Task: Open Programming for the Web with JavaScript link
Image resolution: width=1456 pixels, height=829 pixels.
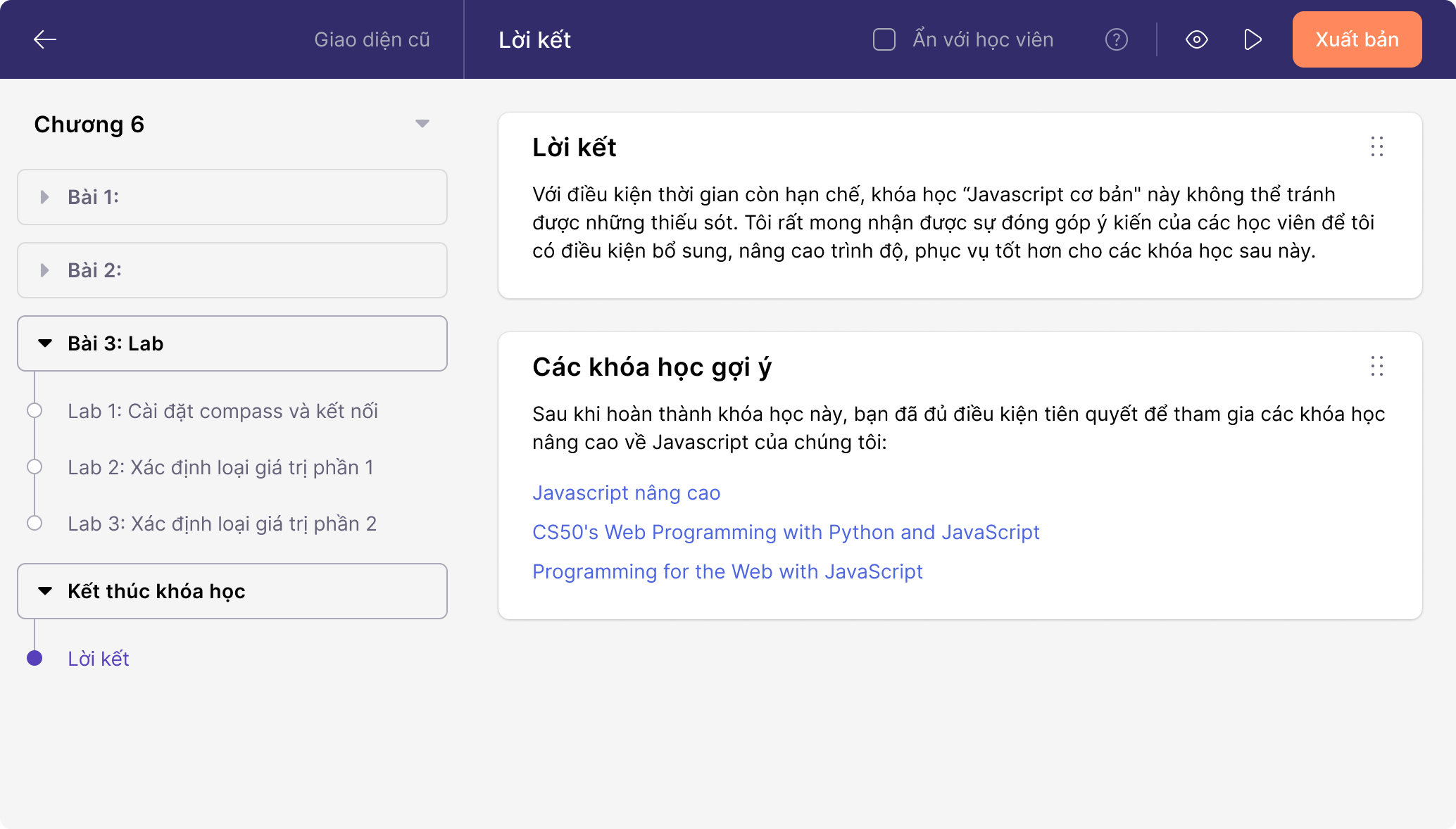Action: coord(727,571)
